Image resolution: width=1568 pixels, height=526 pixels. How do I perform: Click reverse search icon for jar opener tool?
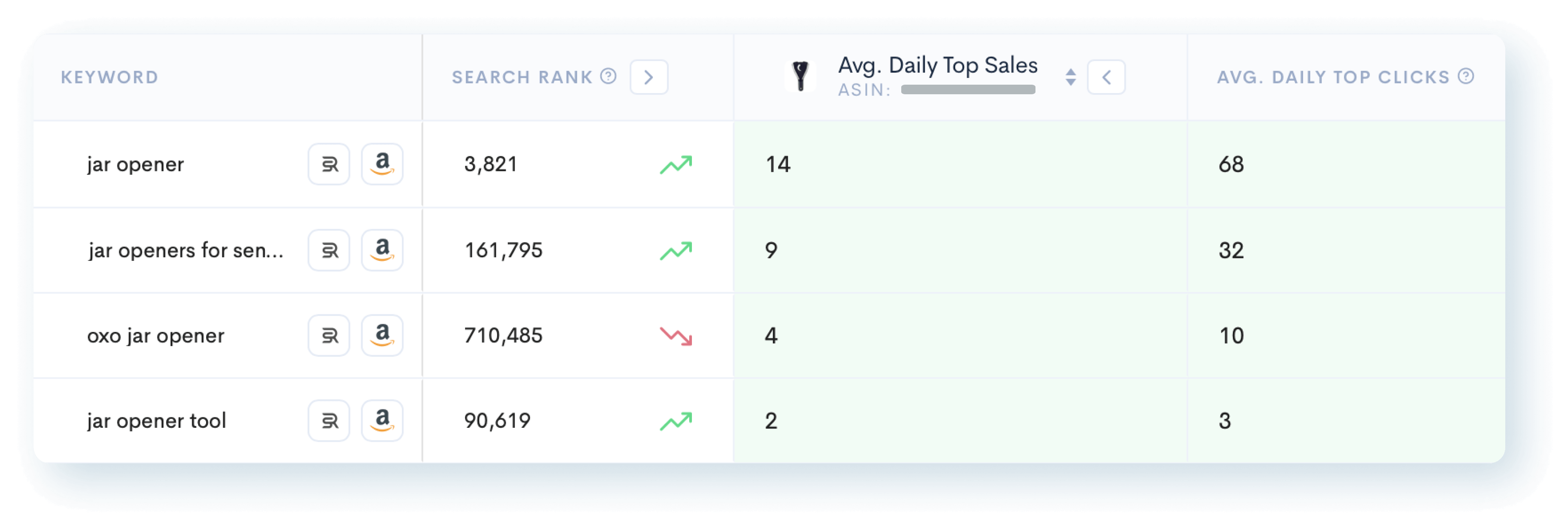tap(329, 421)
